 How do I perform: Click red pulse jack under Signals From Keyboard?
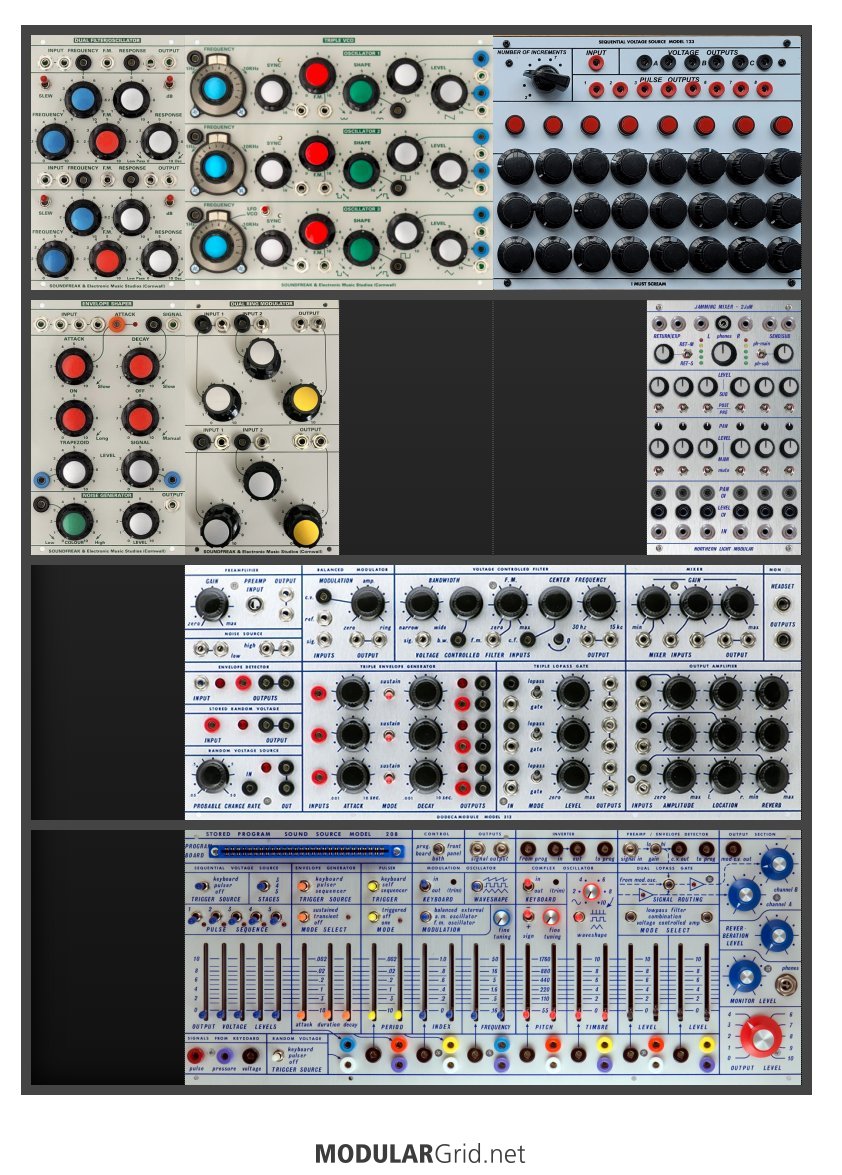pos(196,1056)
